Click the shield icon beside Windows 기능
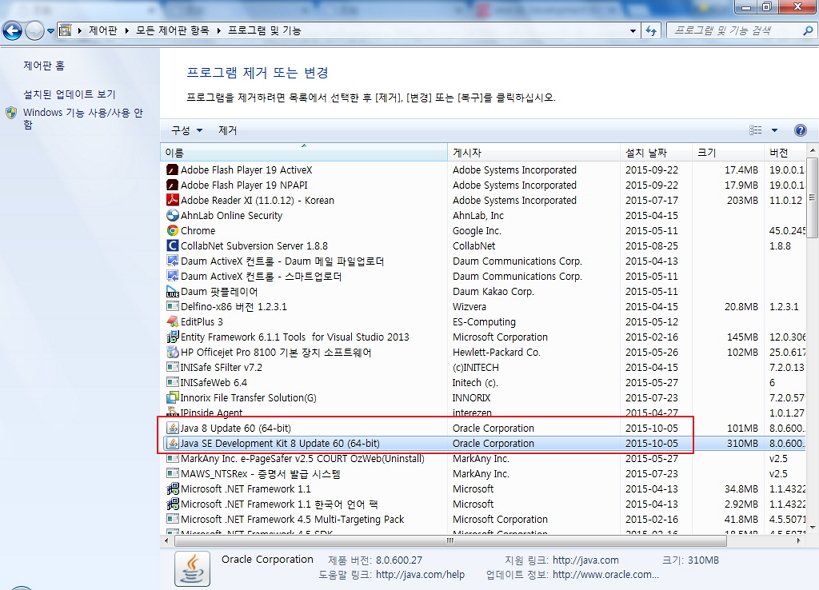819x590 pixels. pyautogui.click(x=11, y=113)
